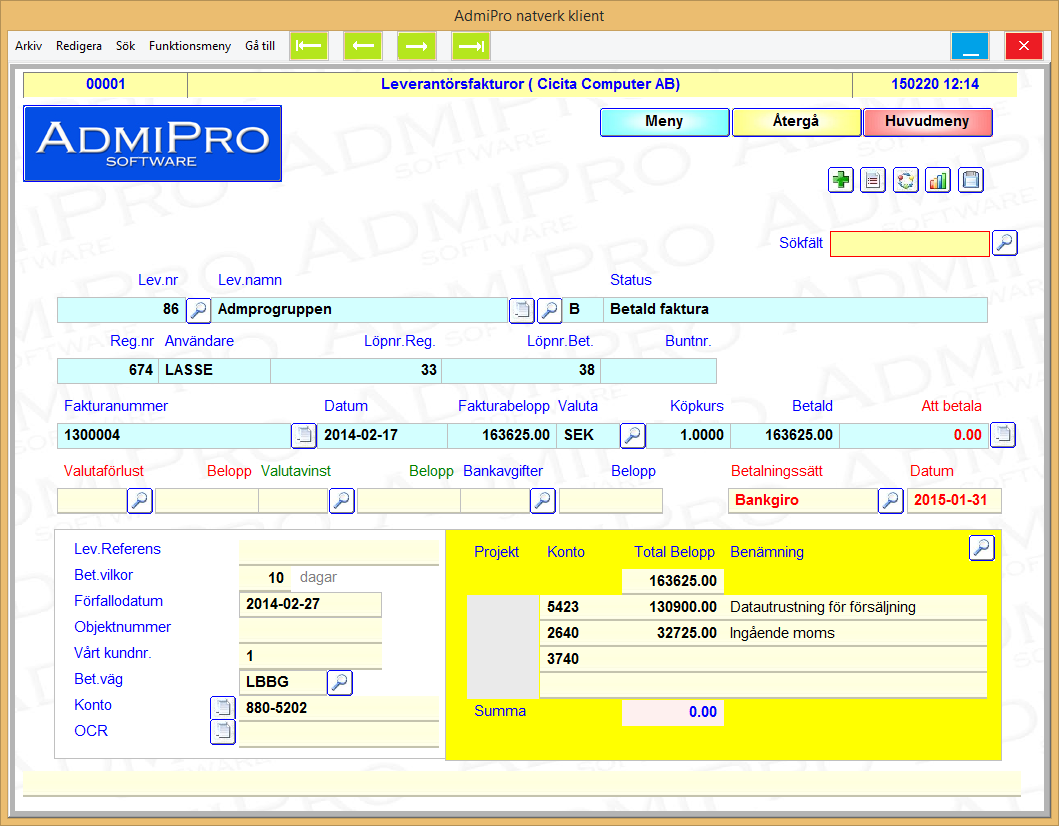Click the Lev.Referens input field

pyautogui.click(x=338, y=551)
